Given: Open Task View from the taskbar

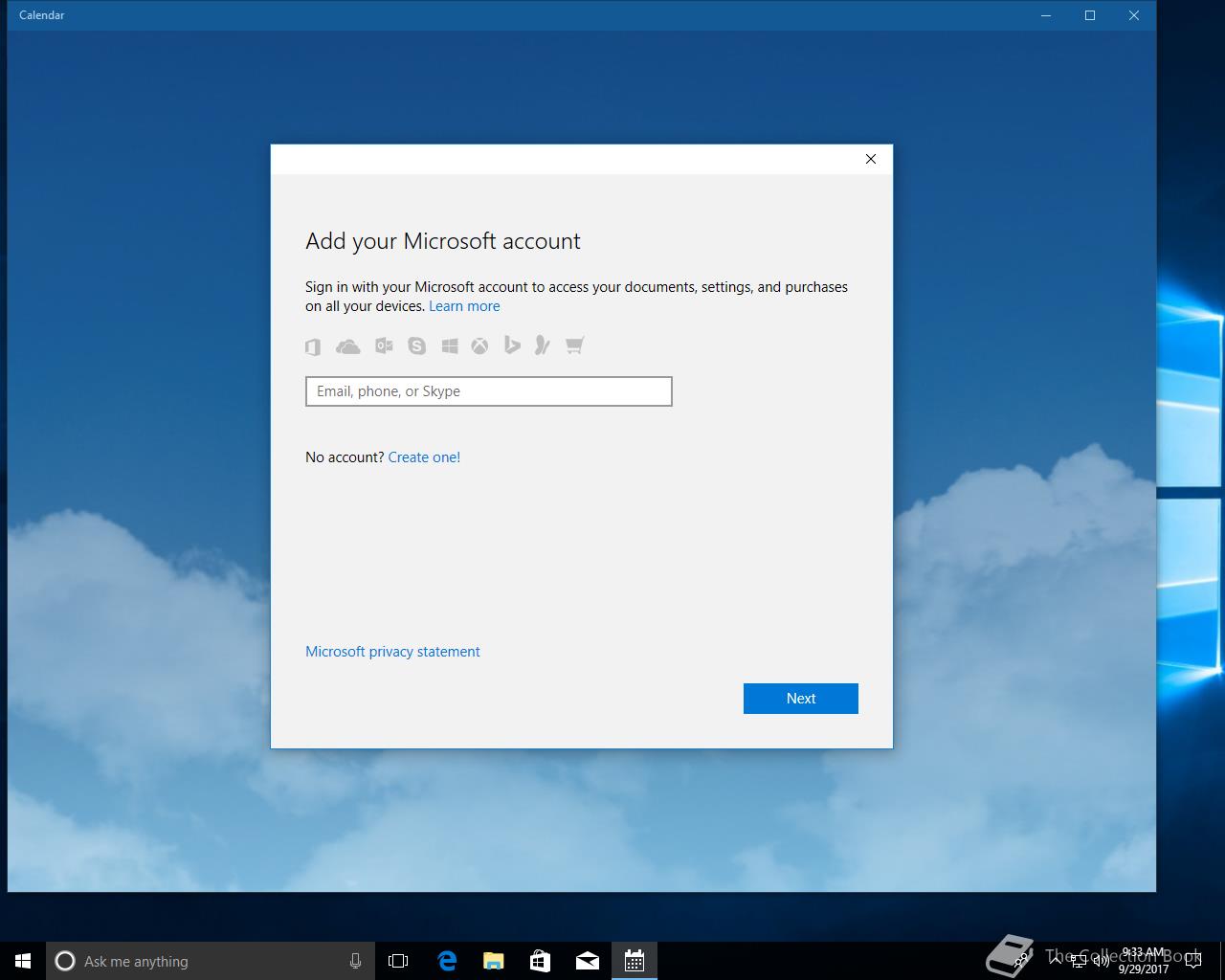Looking at the screenshot, I should (398, 961).
